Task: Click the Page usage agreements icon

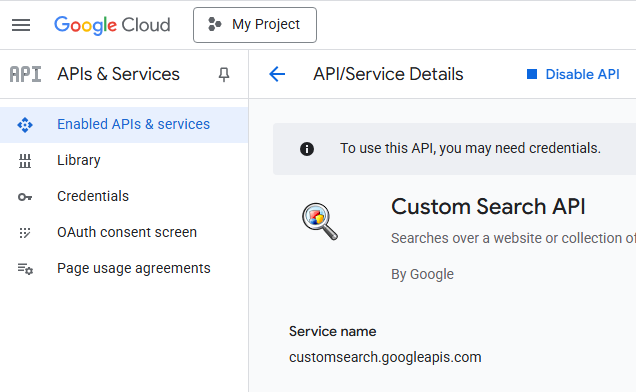Action: [25, 269]
